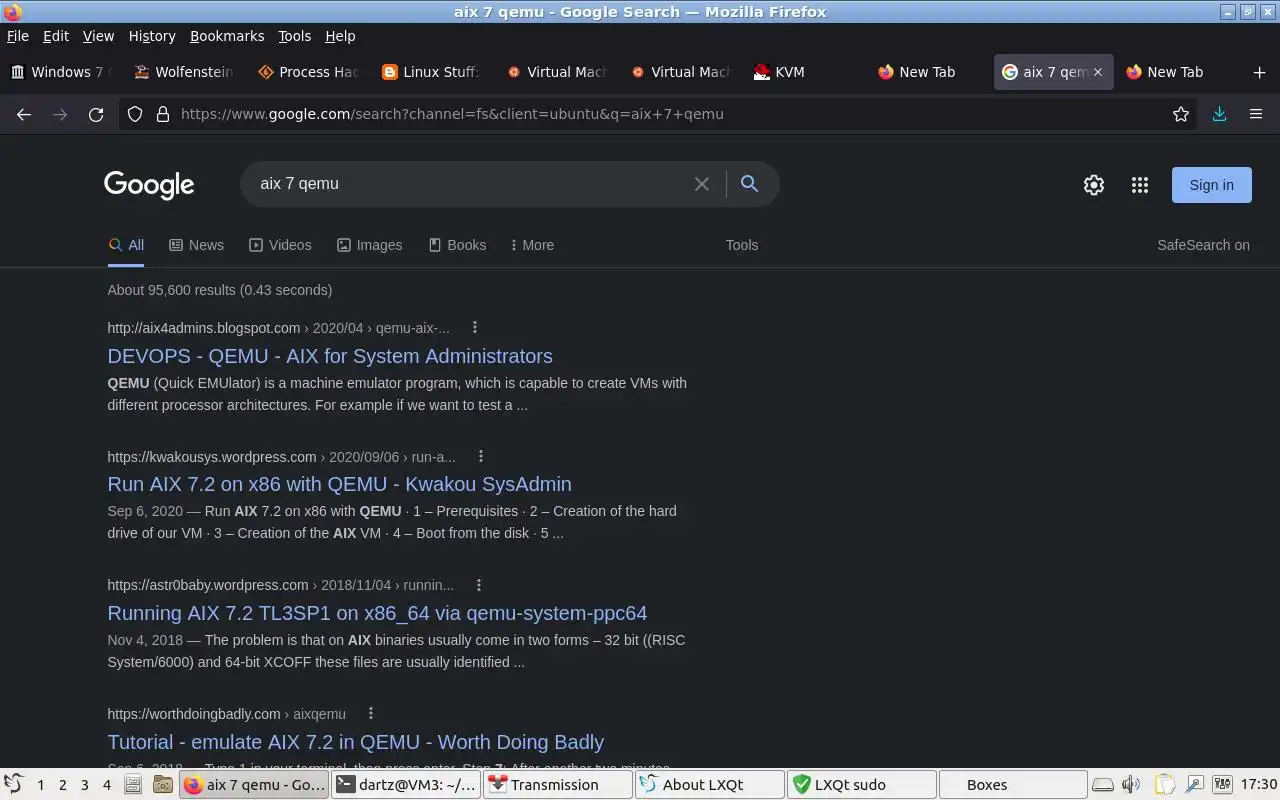Open the Google apps grid
This screenshot has height=800, width=1280.
coord(1140,185)
